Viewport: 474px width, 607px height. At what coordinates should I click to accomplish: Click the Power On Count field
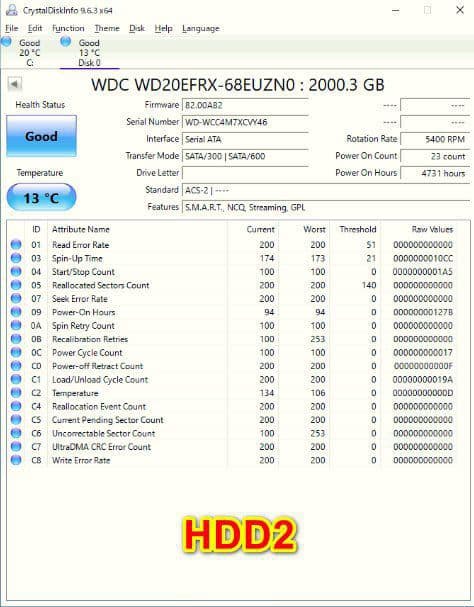coord(435,156)
